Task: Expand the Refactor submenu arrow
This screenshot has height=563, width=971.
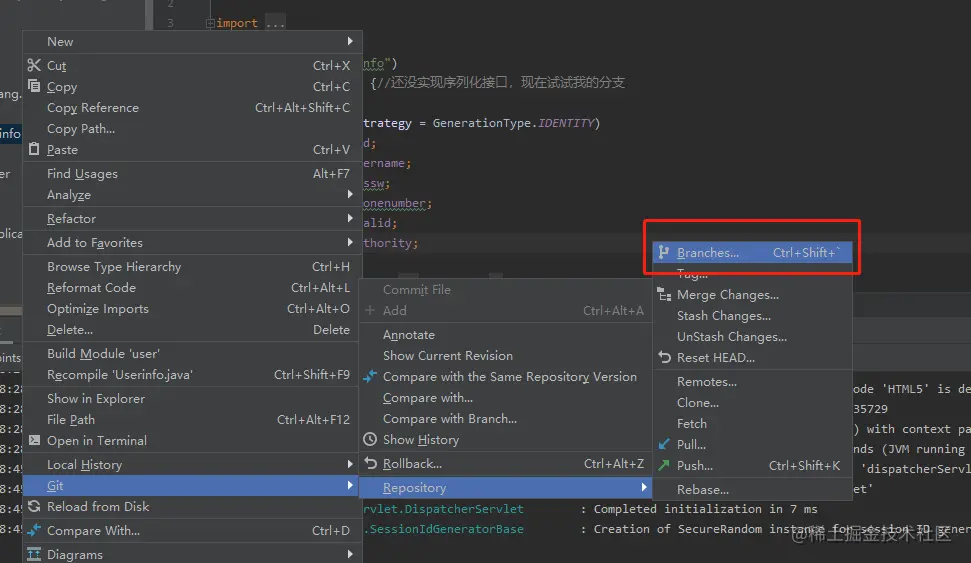Action: (350, 218)
